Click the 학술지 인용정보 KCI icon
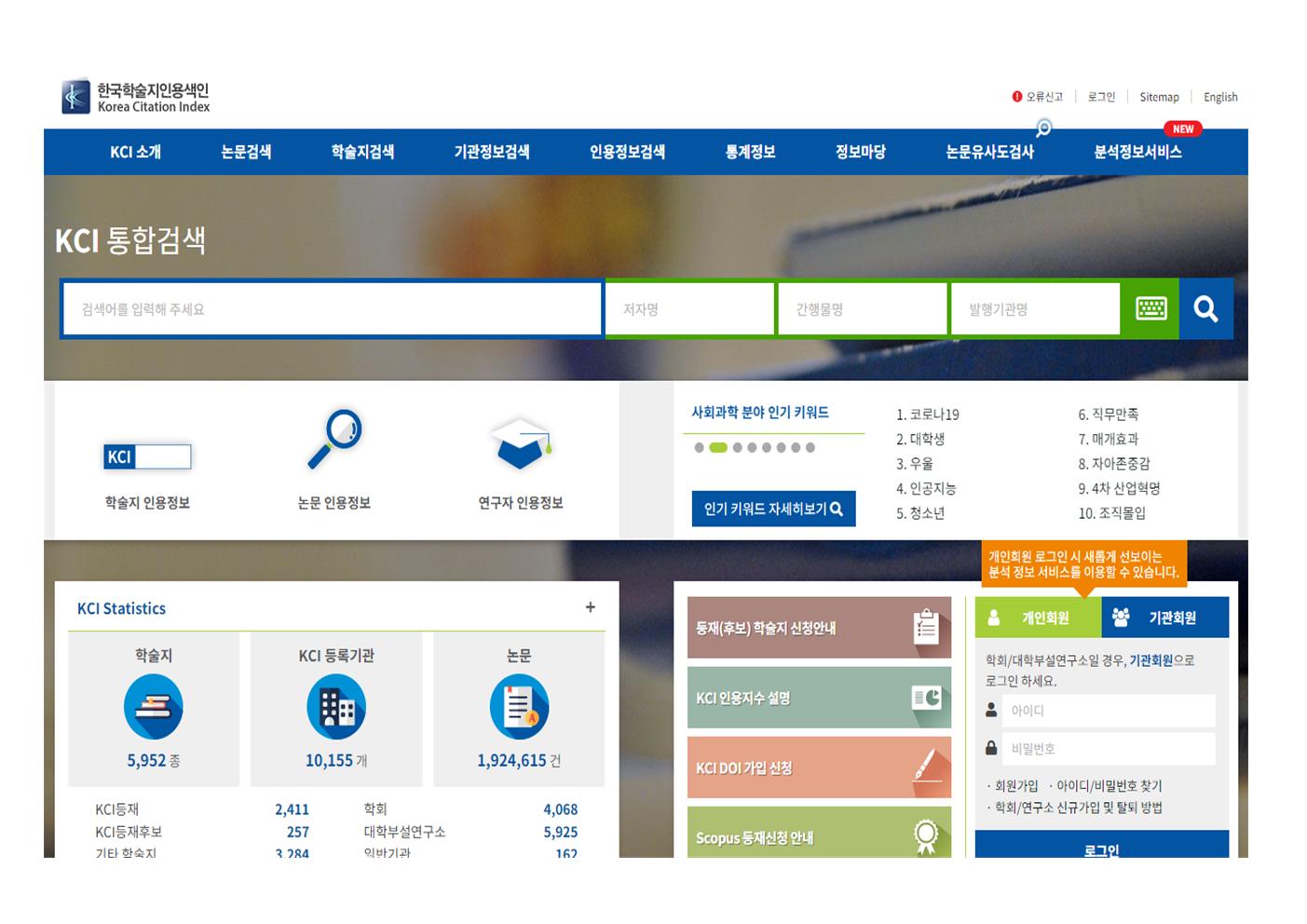 pyautogui.click(x=147, y=456)
